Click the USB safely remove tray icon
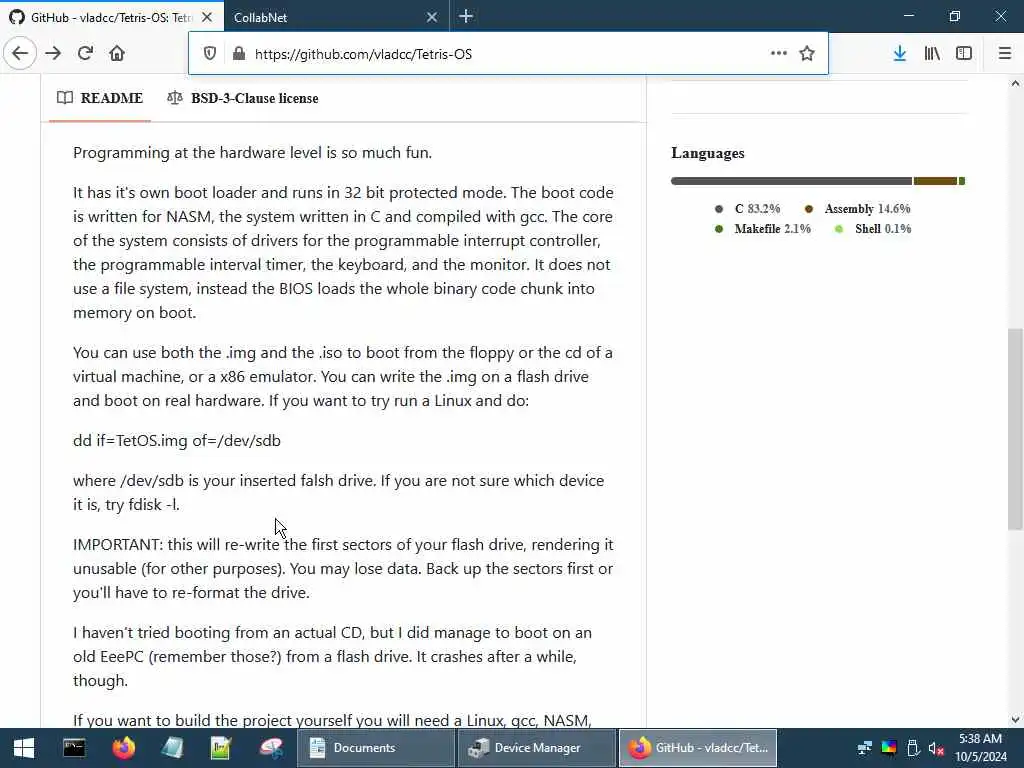The height and width of the screenshot is (768, 1024). (913, 748)
